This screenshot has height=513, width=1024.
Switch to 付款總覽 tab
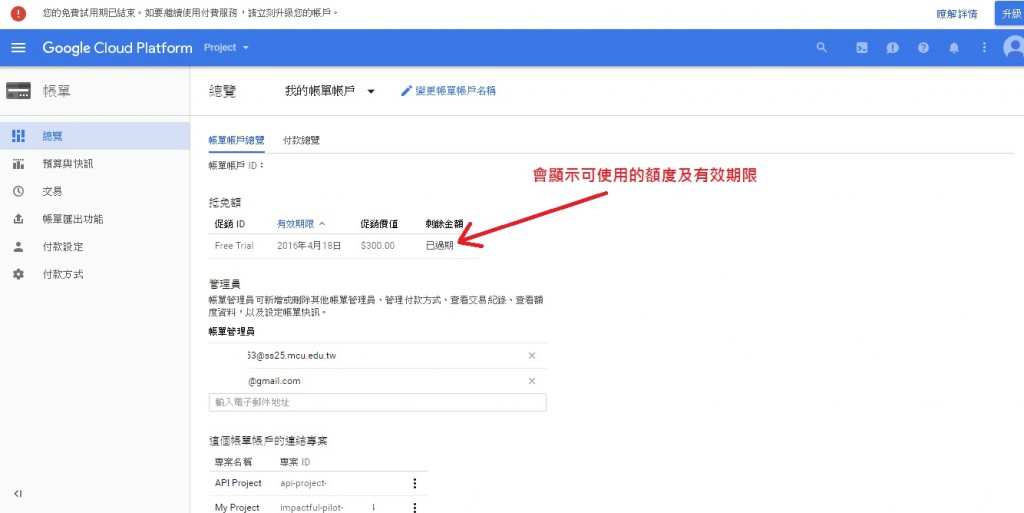click(302, 140)
